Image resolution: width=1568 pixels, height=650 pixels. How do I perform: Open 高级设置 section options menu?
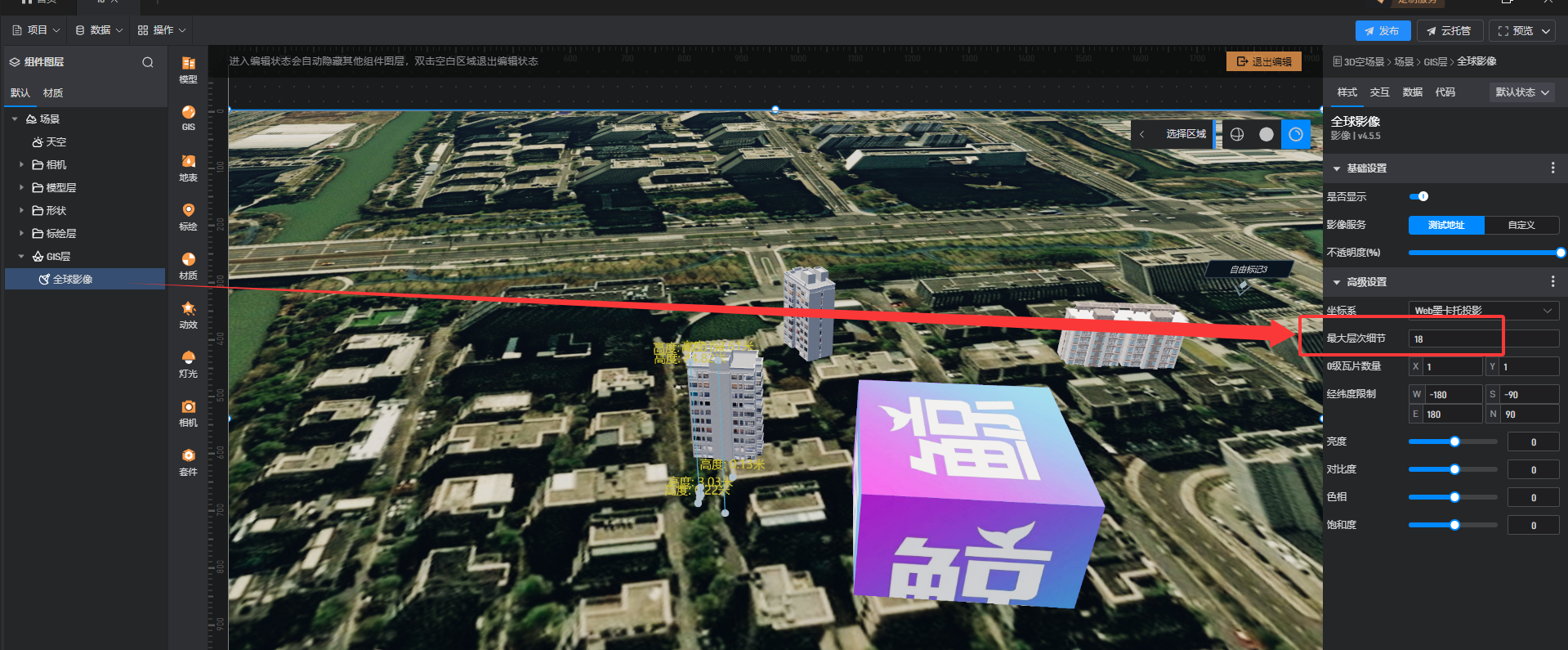tap(1552, 281)
